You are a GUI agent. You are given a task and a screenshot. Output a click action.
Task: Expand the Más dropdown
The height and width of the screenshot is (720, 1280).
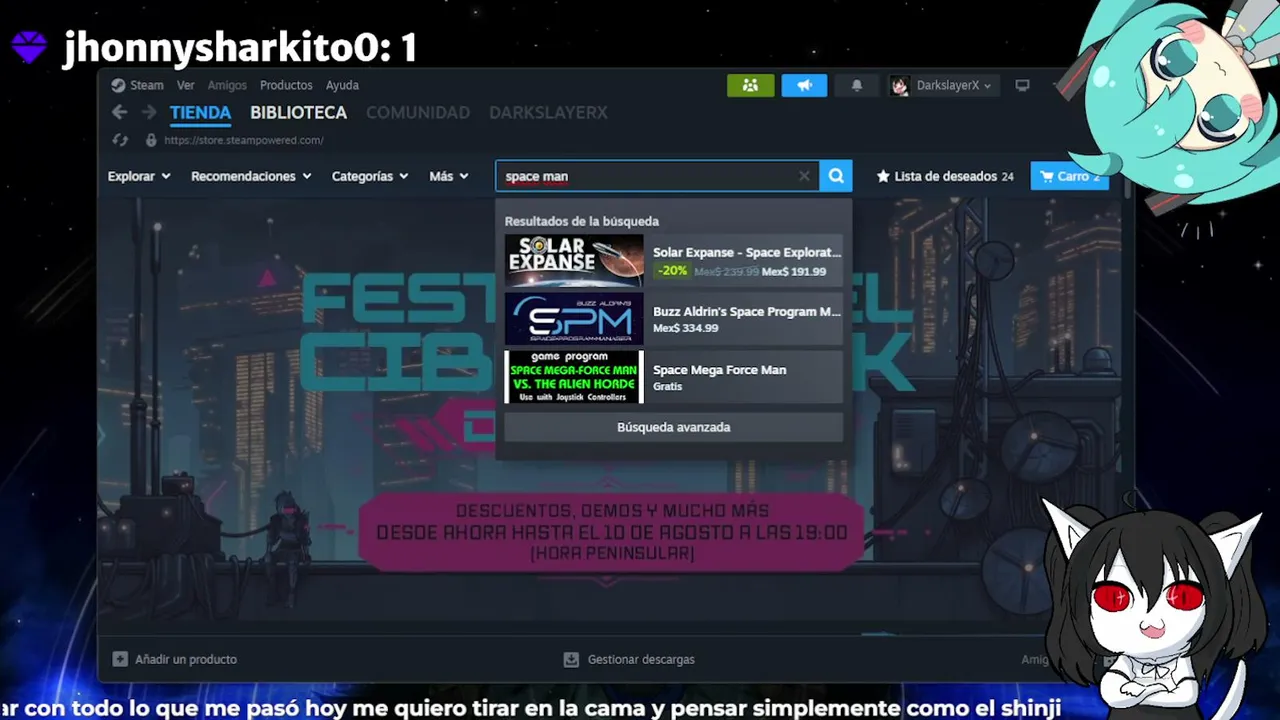449,176
